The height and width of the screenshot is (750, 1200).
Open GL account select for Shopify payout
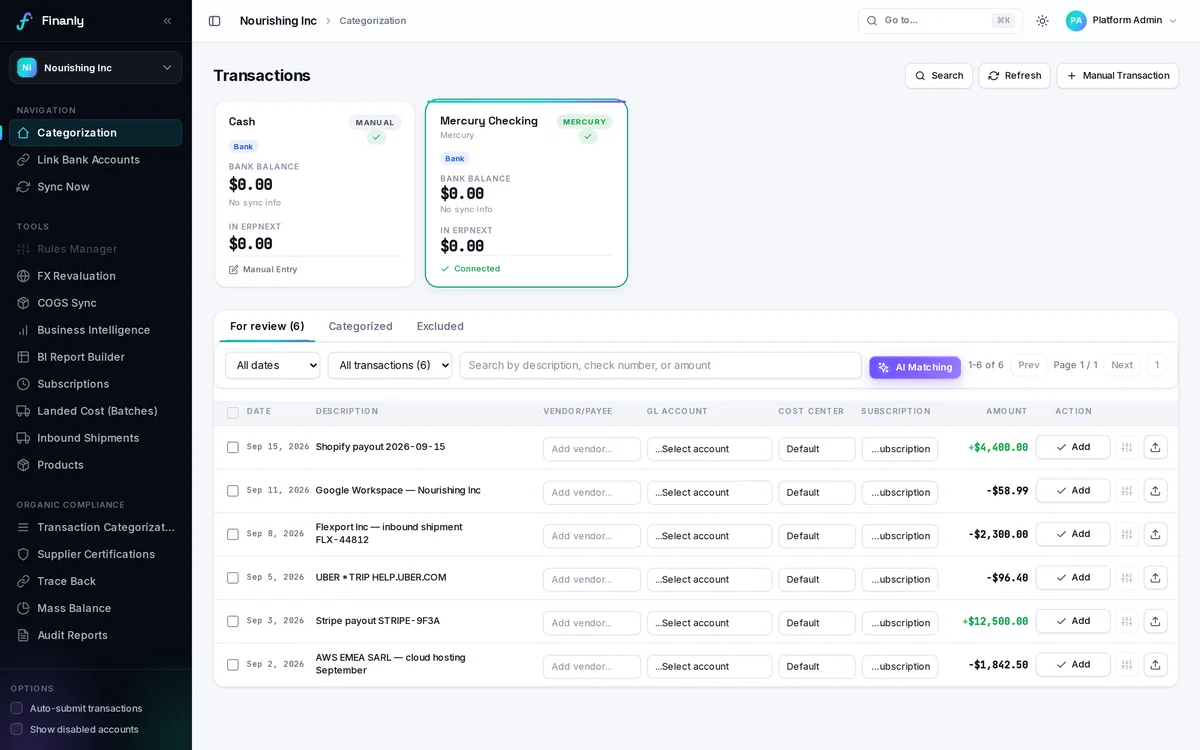click(x=710, y=449)
